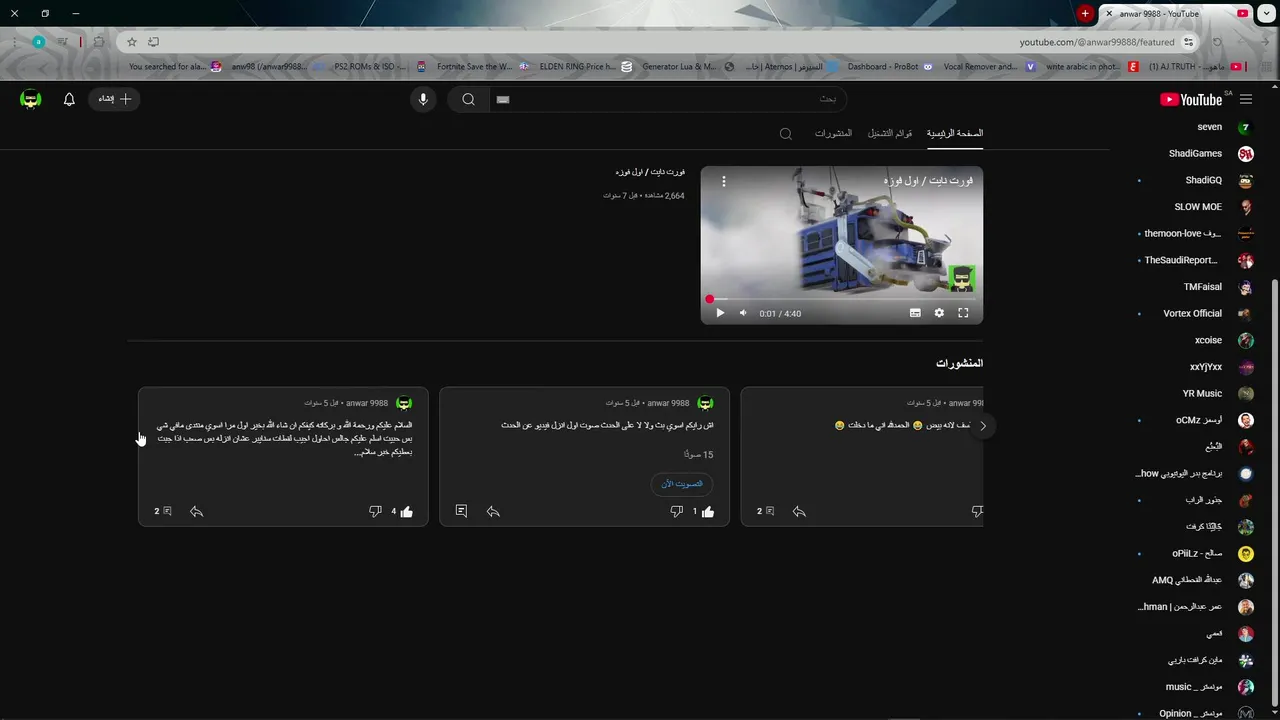Viewport: 1280px width, 720px height.
Task: Click the YouTube address bar URL
Action: pyautogui.click(x=1096, y=42)
